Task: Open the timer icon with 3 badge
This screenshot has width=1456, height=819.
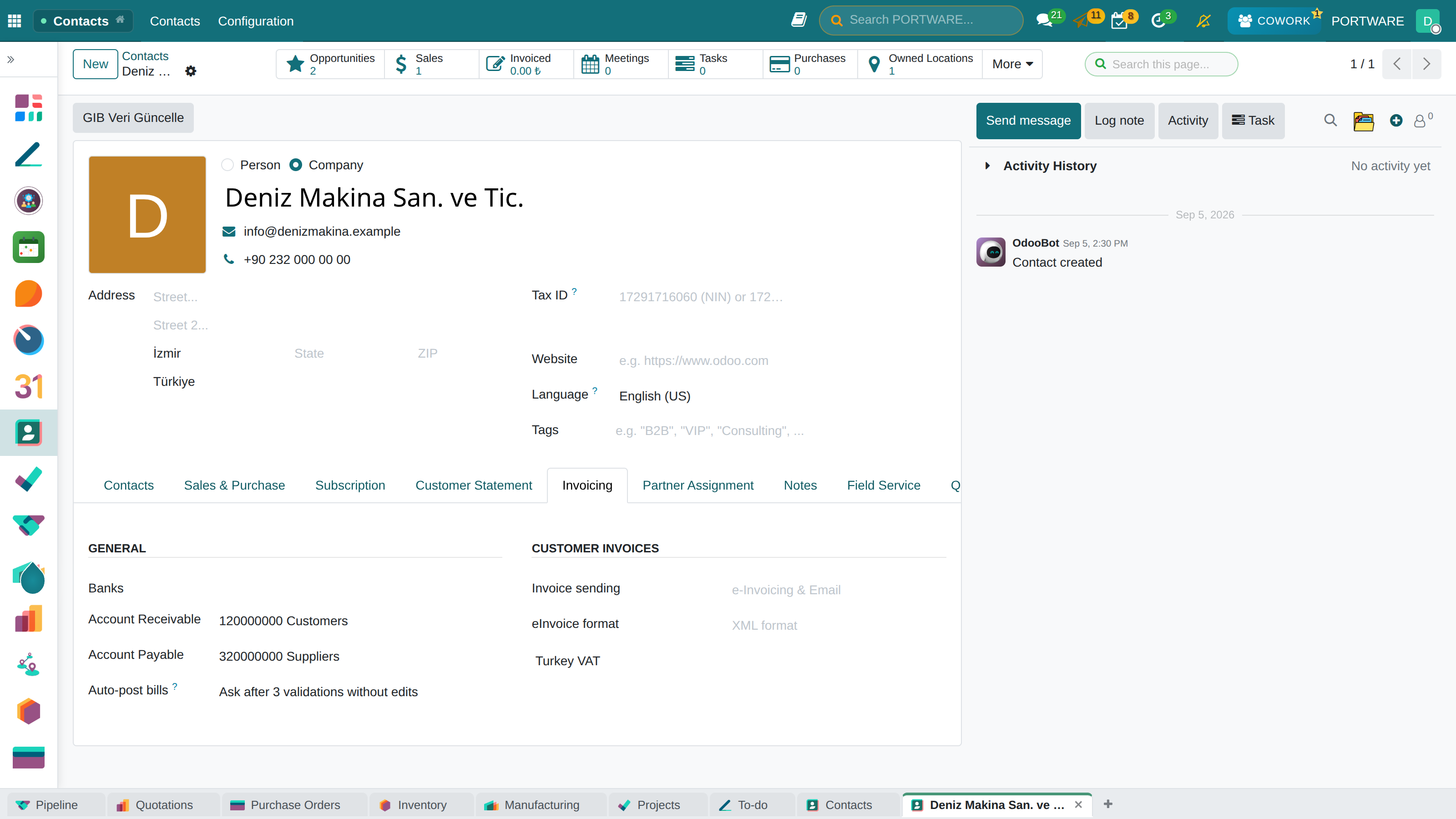Action: click(1158, 21)
